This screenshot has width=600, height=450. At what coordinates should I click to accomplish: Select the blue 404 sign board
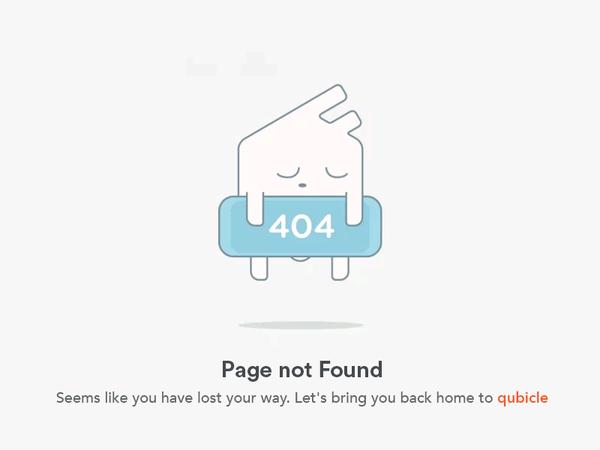(x=300, y=226)
